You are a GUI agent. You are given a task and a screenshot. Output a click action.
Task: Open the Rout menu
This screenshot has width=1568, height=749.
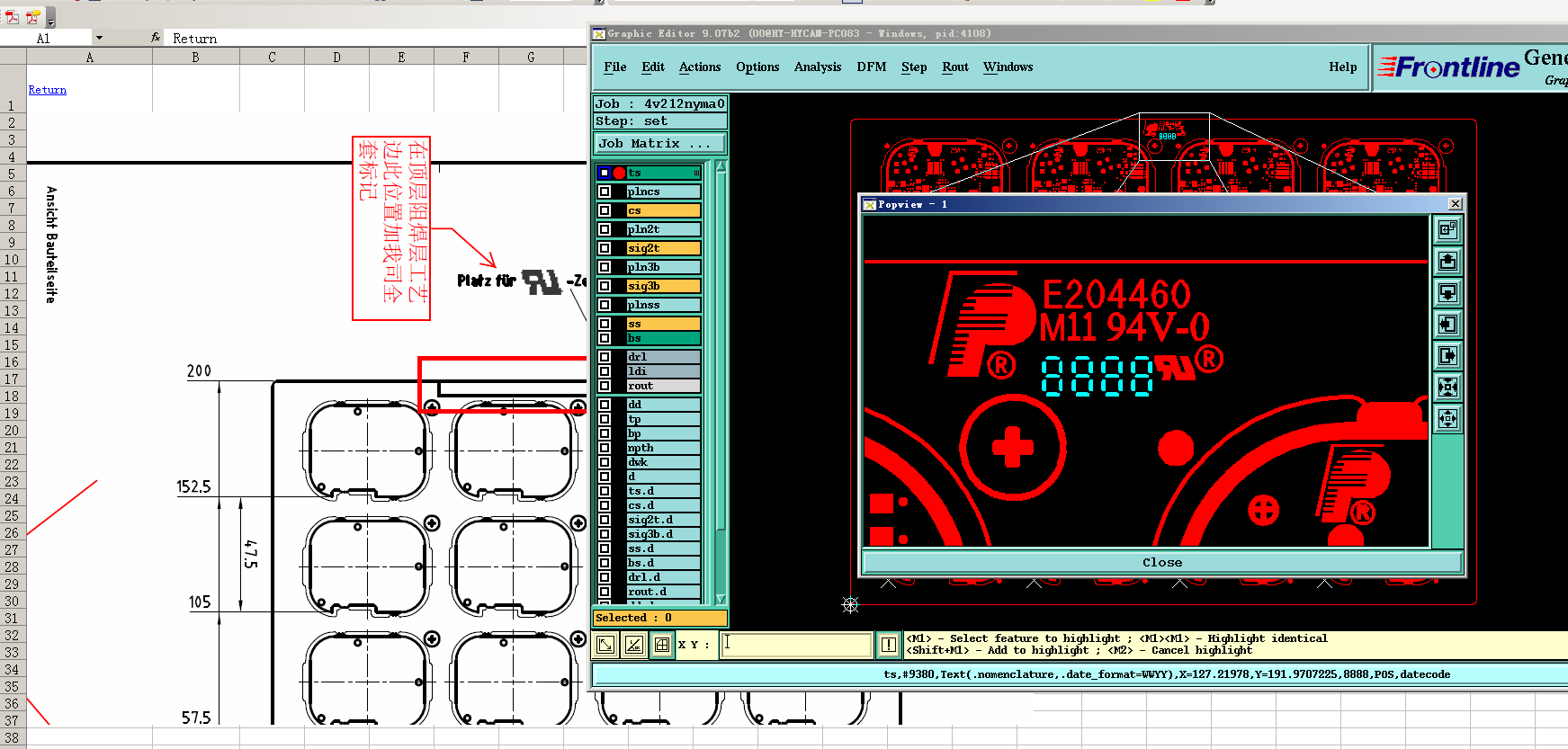pyautogui.click(x=955, y=67)
